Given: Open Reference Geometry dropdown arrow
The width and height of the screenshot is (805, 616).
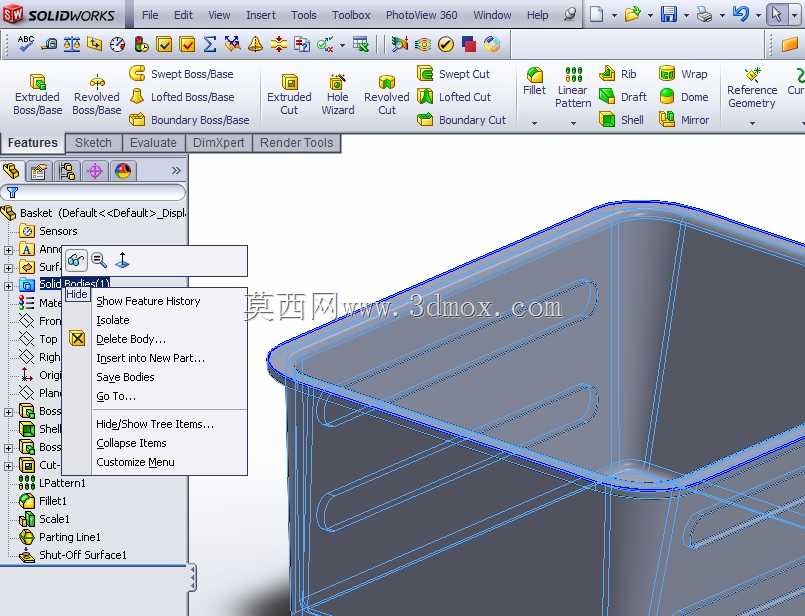Looking at the screenshot, I should [x=752, y=123].
